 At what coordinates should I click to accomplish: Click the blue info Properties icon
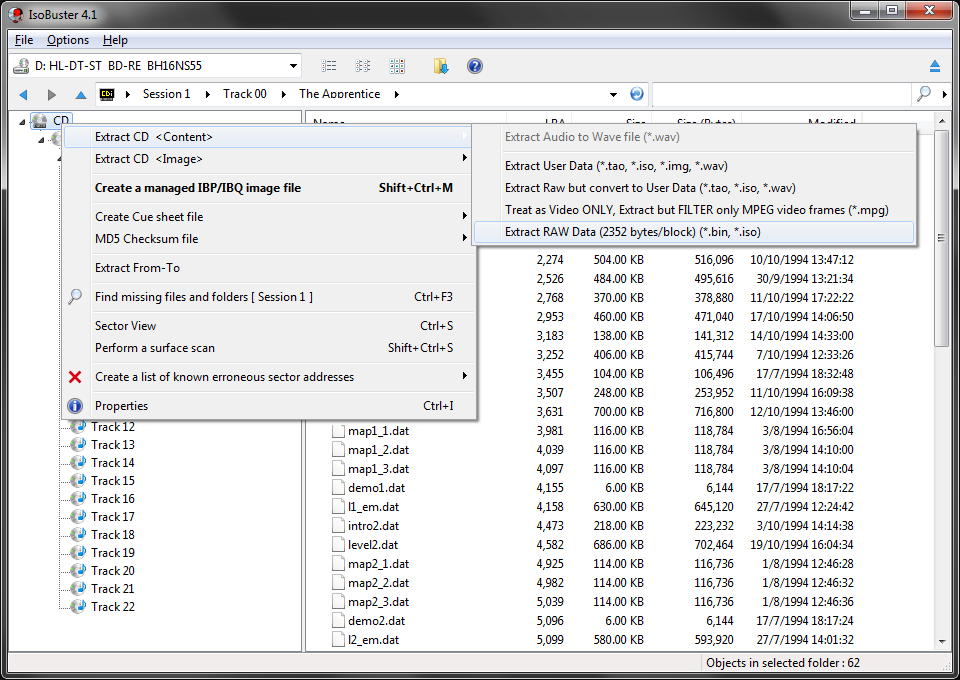click(75, 406)
